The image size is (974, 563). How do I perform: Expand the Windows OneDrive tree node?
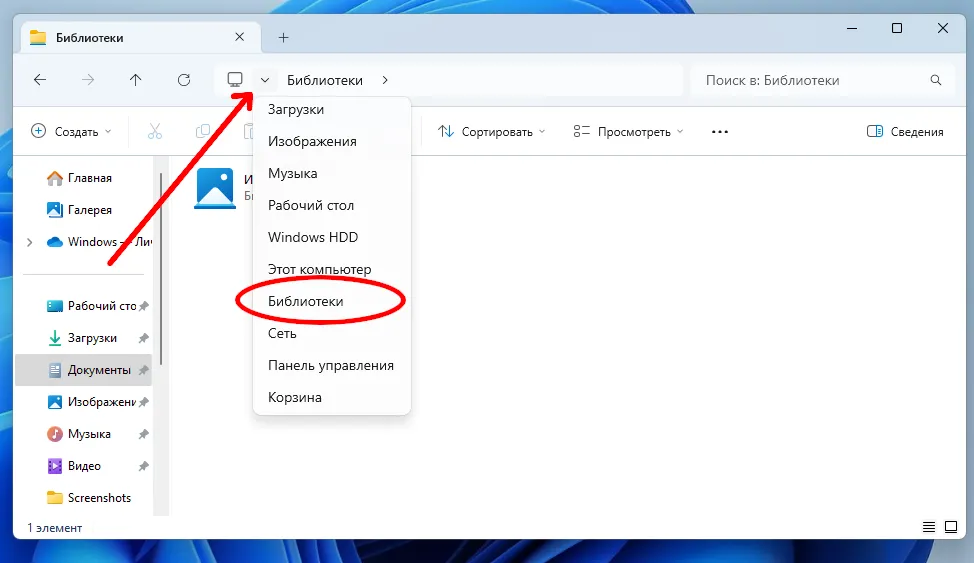point(29,242)
